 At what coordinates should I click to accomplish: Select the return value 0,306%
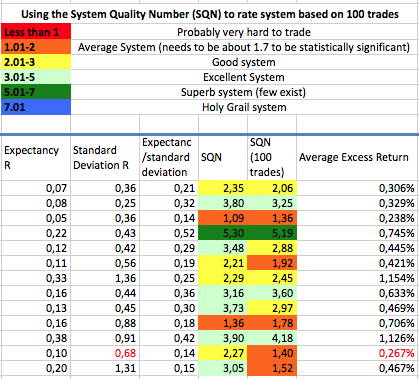[x=357, y=188]
